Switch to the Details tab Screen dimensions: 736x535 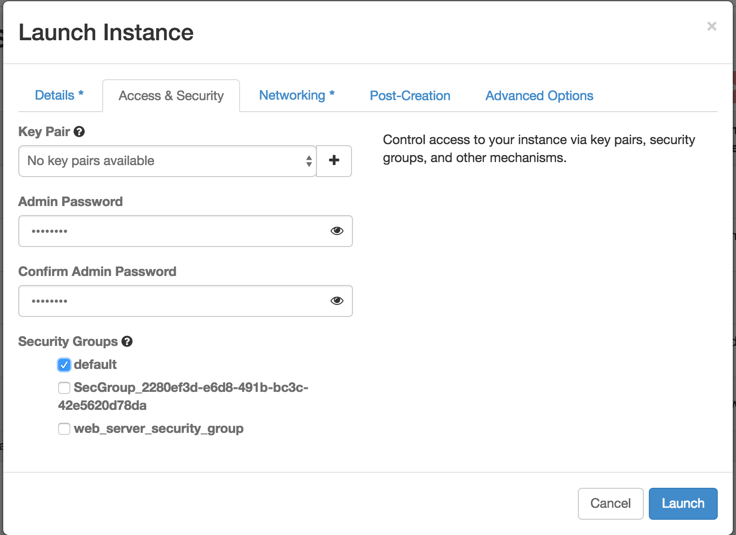click(59, 96)
